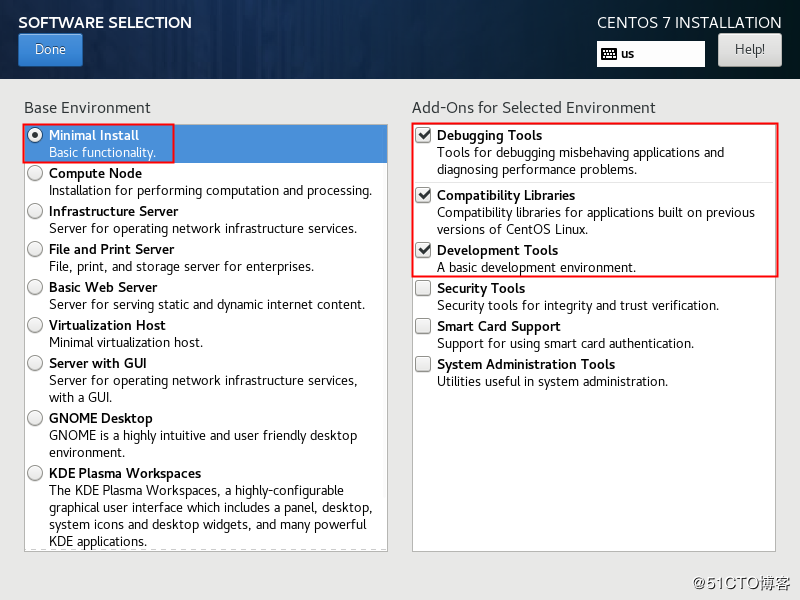Click 'Minimal virtualization host.' description
The height and width of the screenshot is (600, 800).
click(x=126, y=342)
